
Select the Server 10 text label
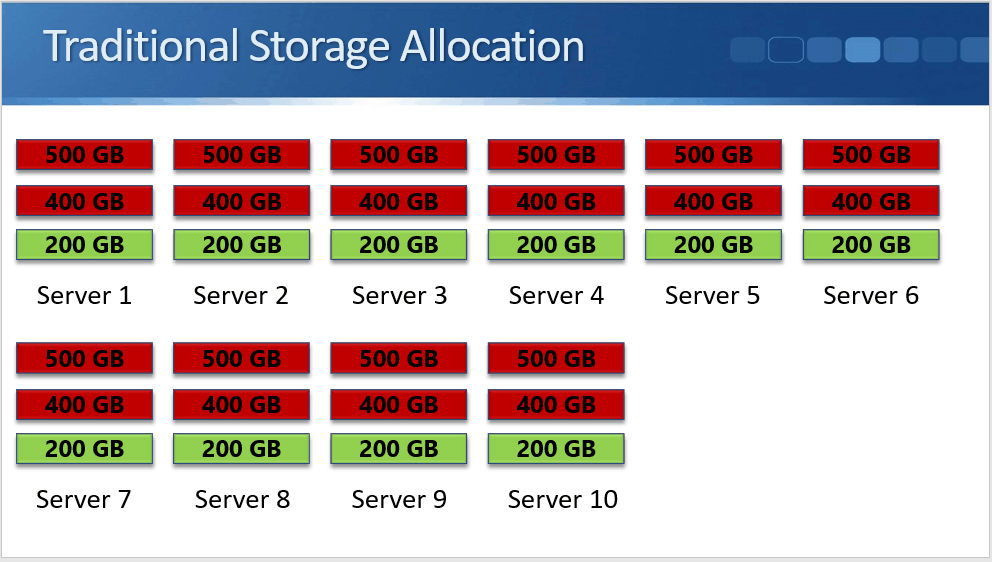pos(562,499)
